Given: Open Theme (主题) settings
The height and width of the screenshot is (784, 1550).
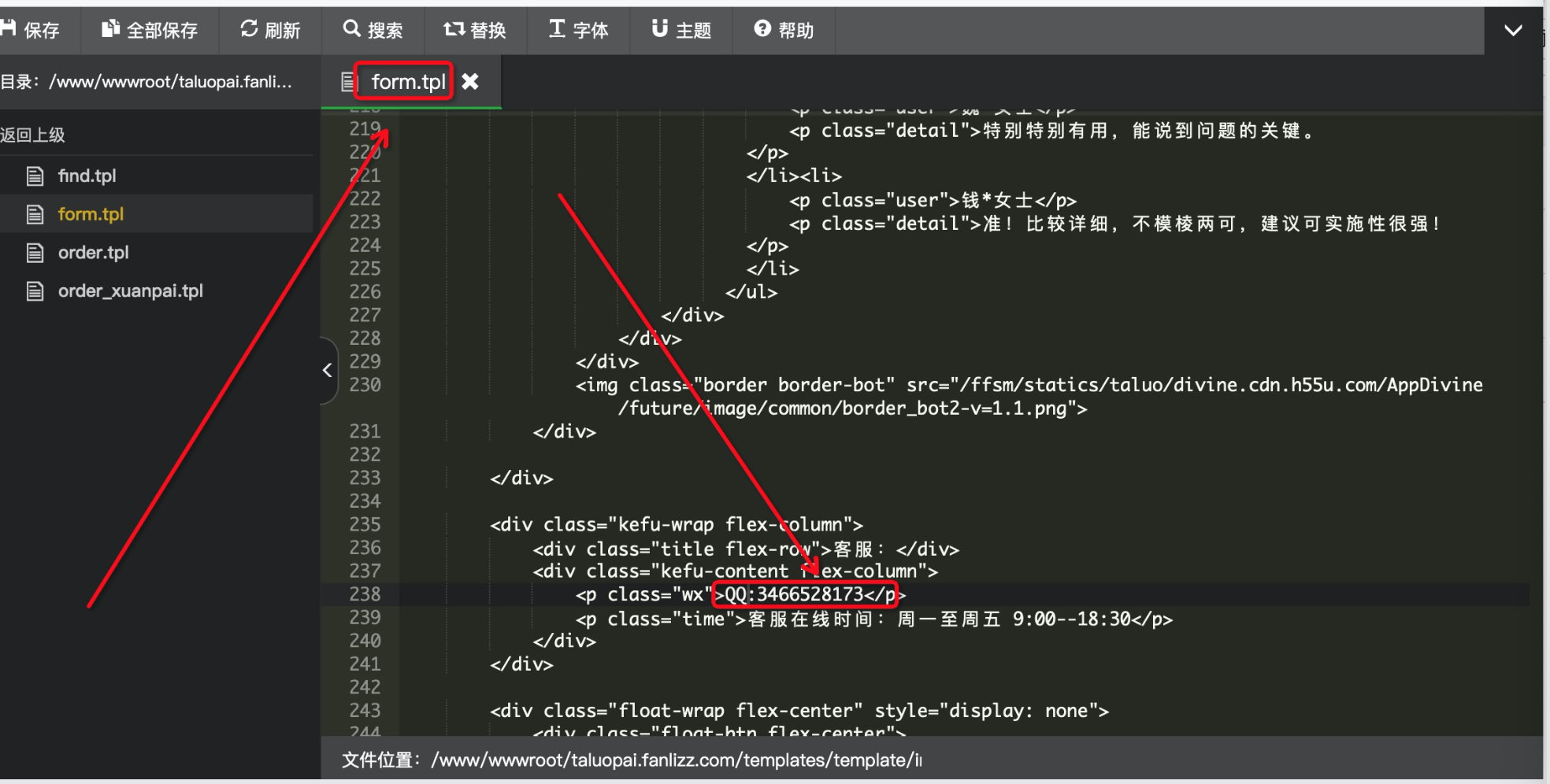Looking at the screenshot, I should [681, 30].
